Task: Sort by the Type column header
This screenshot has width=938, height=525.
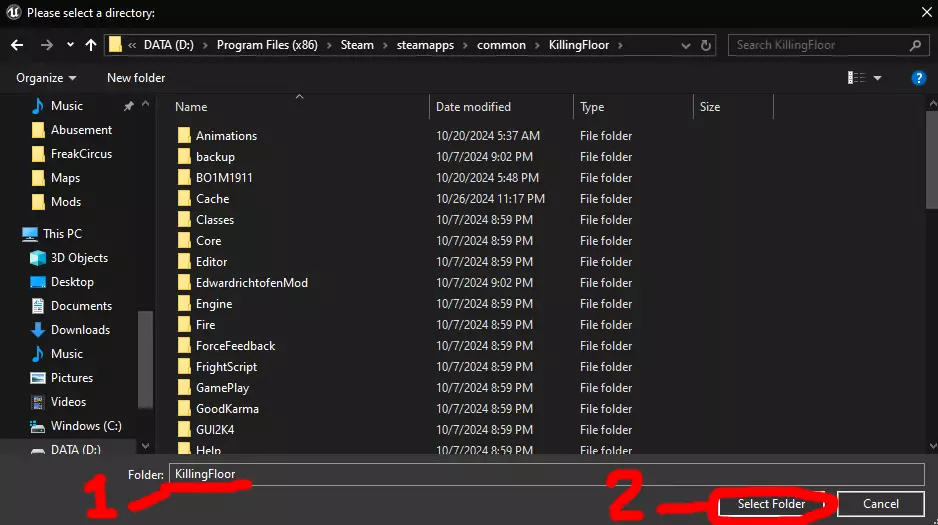Action: pyautogui.click(x=592, y=107)
